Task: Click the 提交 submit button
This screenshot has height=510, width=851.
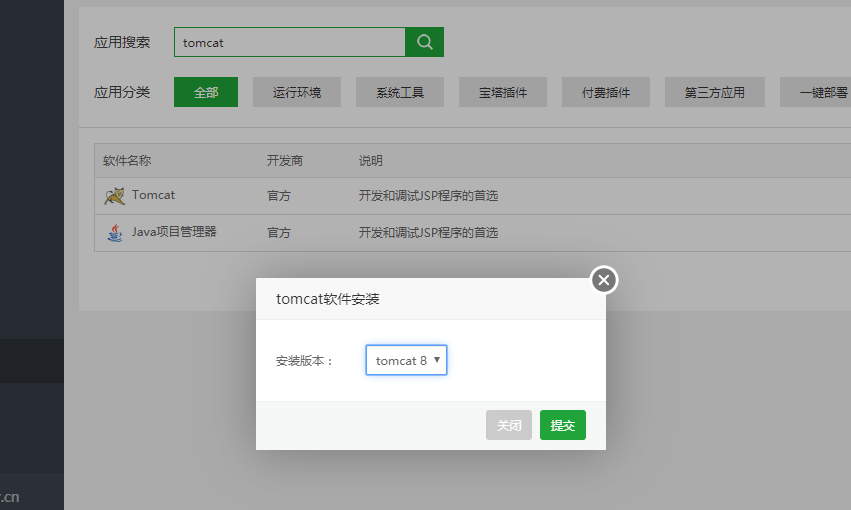Action: tap(563, 425)
